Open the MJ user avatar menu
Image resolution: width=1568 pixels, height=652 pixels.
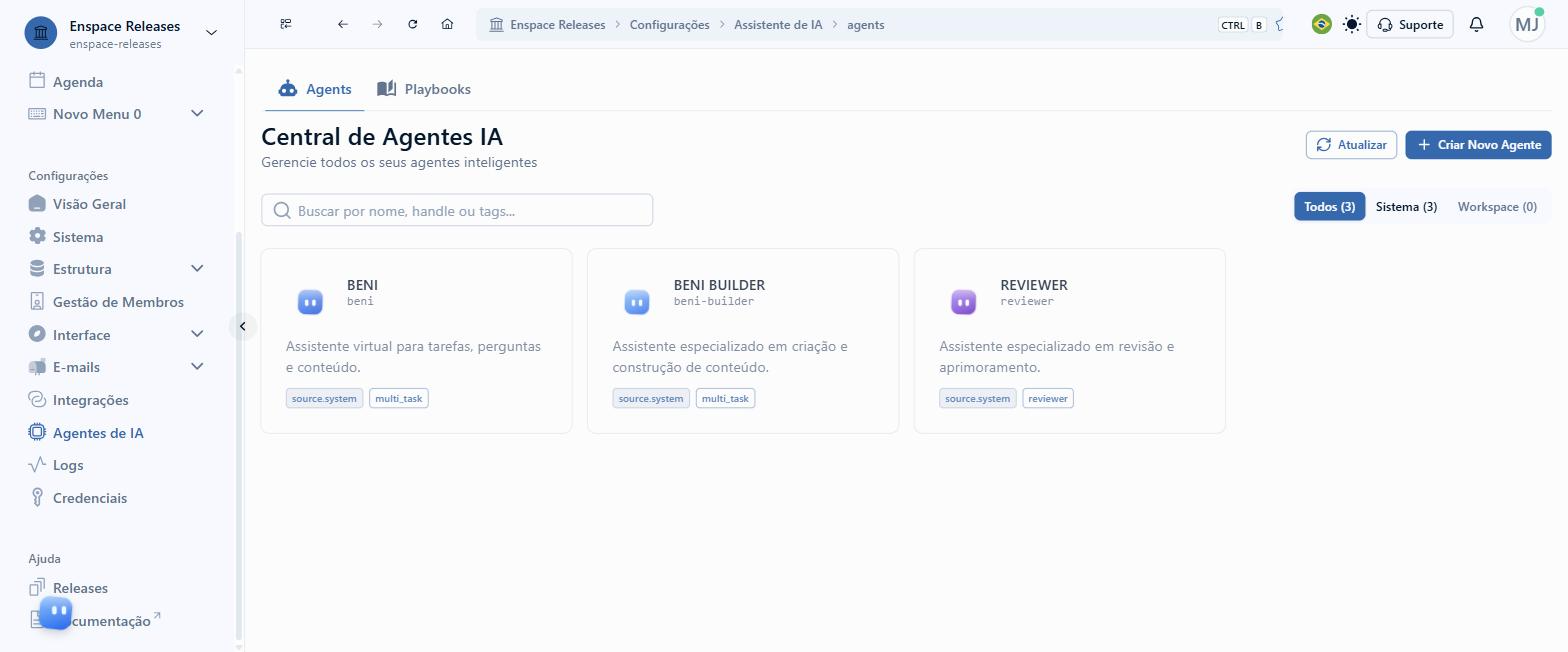point(1527,24)
